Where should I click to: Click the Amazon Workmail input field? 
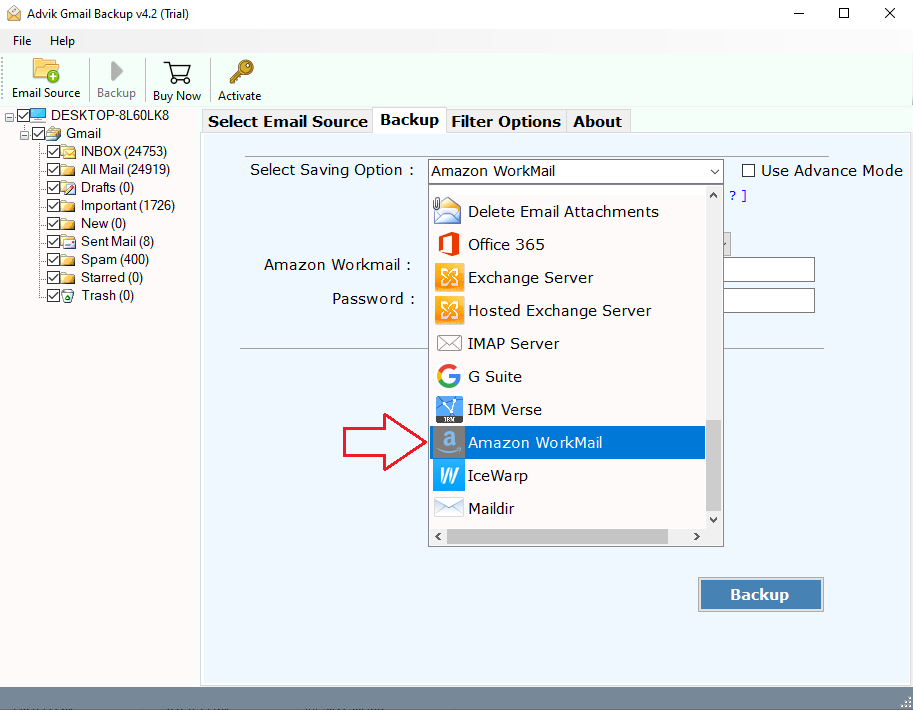769,269
